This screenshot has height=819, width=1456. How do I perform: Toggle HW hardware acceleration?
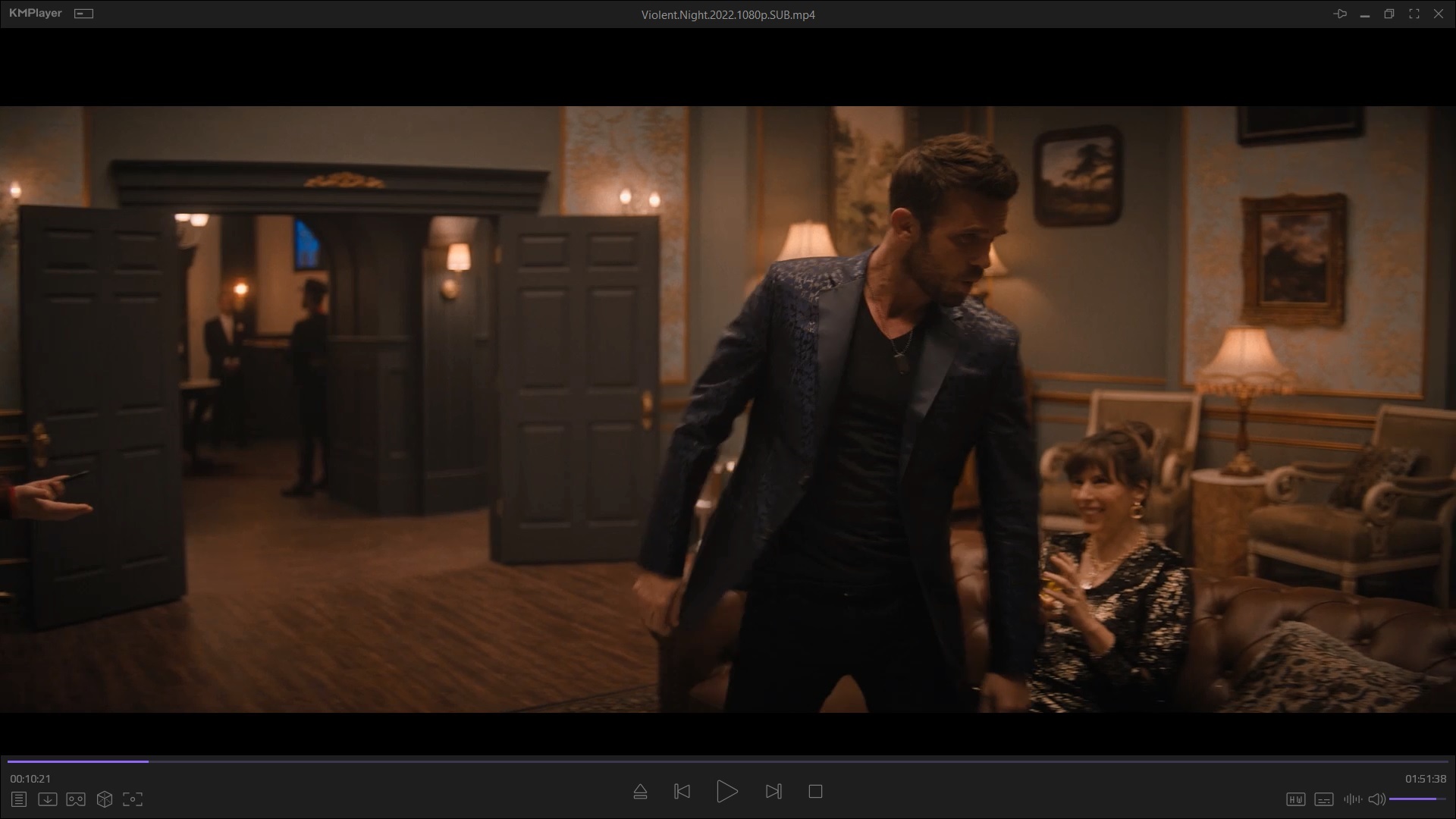coord(1295,799)
